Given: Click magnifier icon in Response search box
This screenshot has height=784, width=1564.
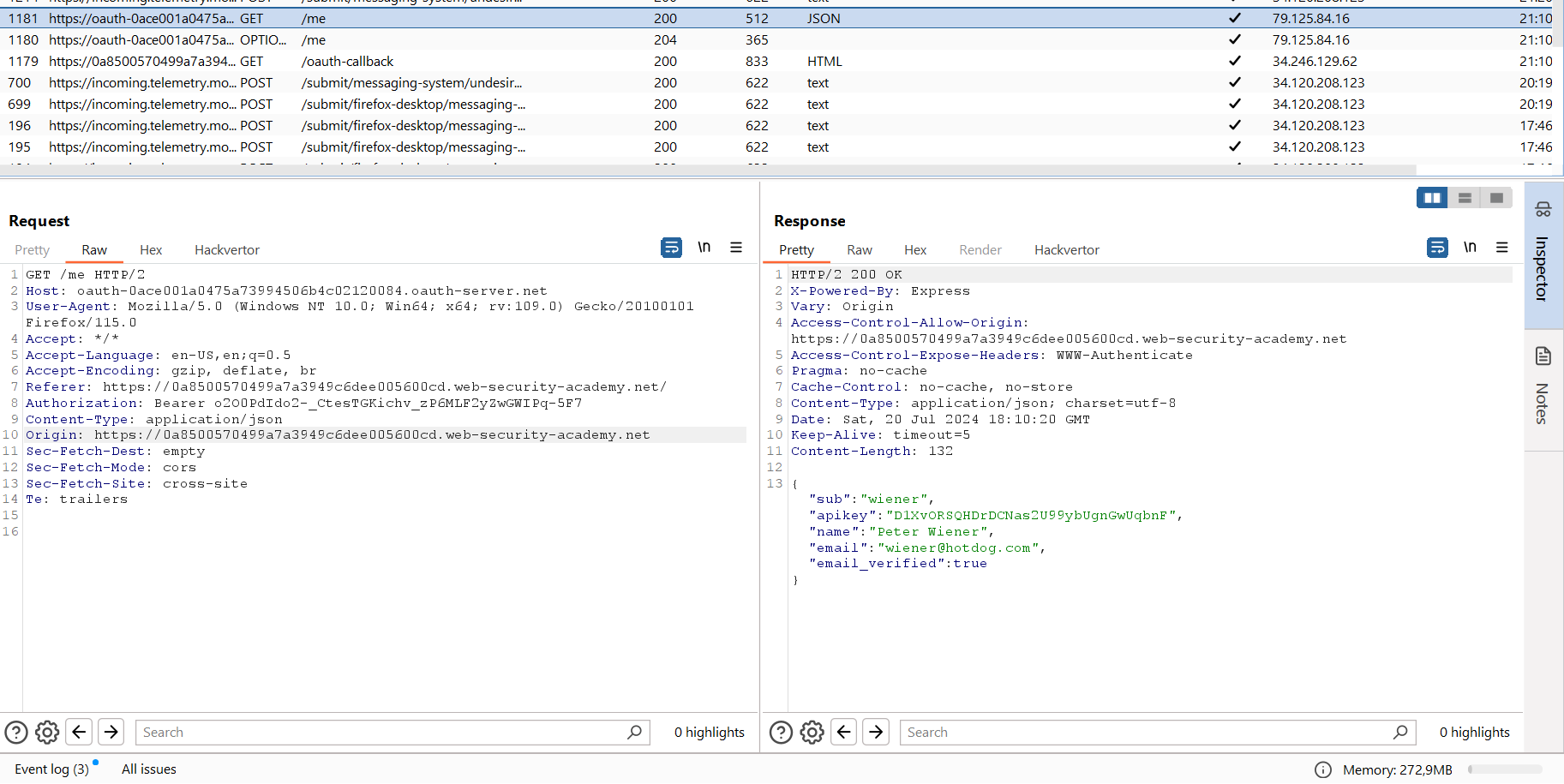Looking at the screenshot, I should (1400, 733).
